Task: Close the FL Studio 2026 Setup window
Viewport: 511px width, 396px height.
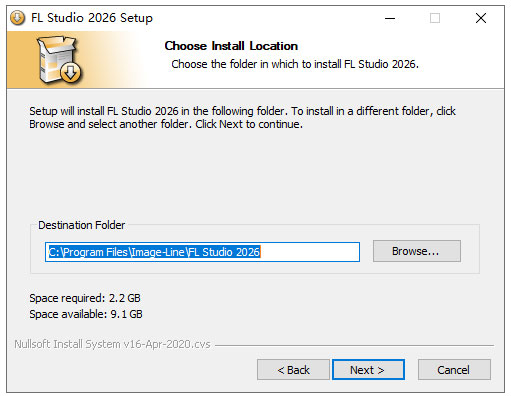Action: (481, 18)
